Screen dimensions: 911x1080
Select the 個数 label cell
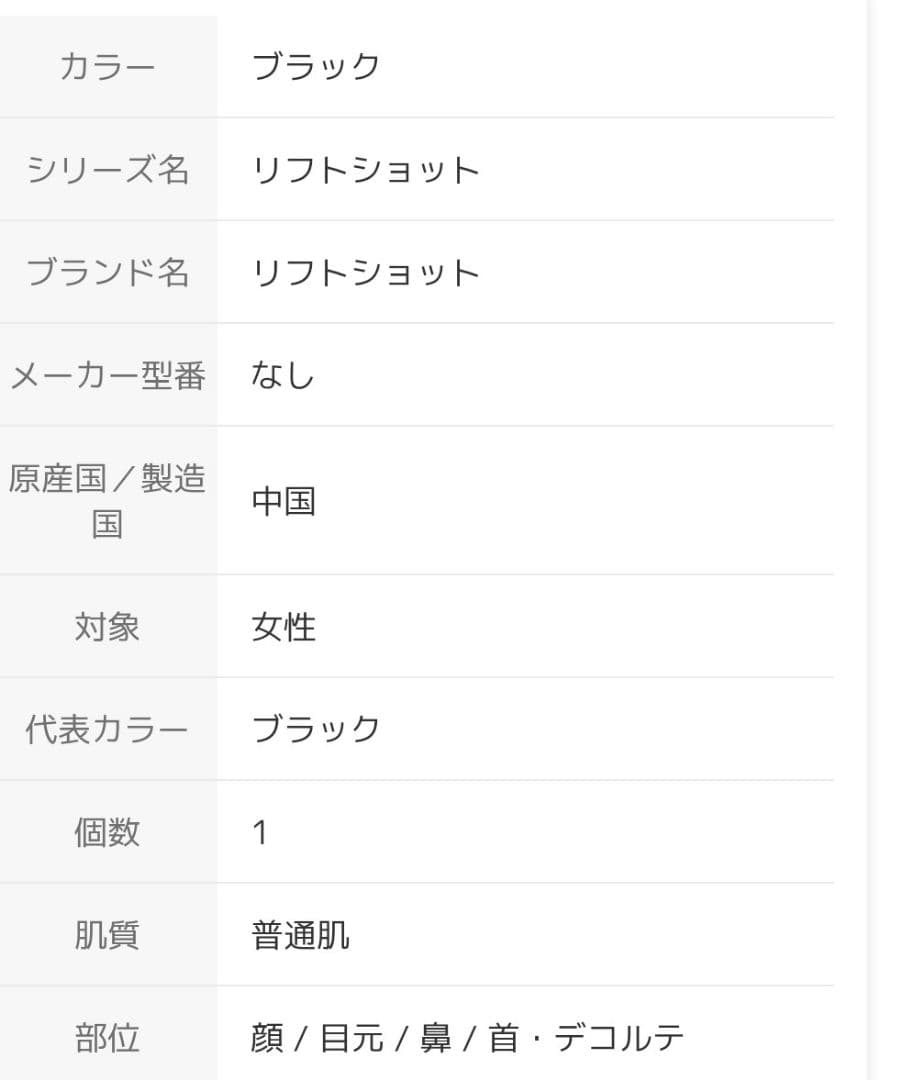click(x=107, y=832)
